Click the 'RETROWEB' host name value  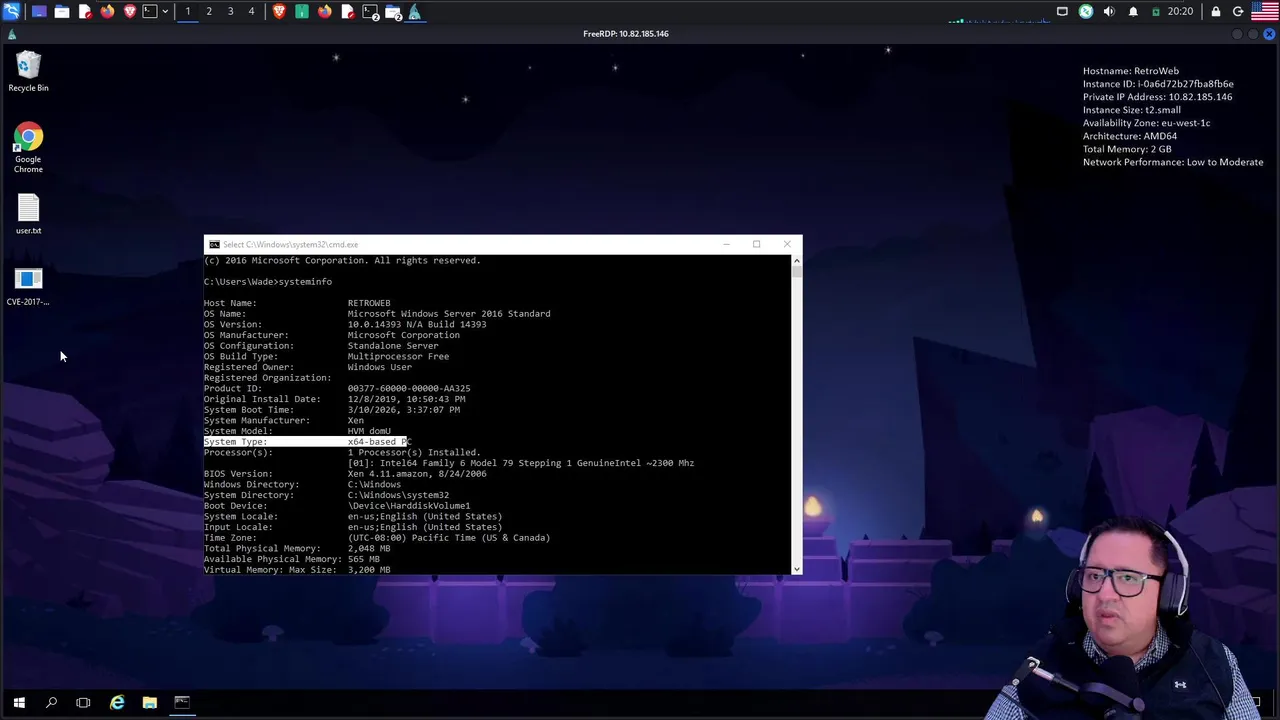pyautogui.click(x=369, y=303)
